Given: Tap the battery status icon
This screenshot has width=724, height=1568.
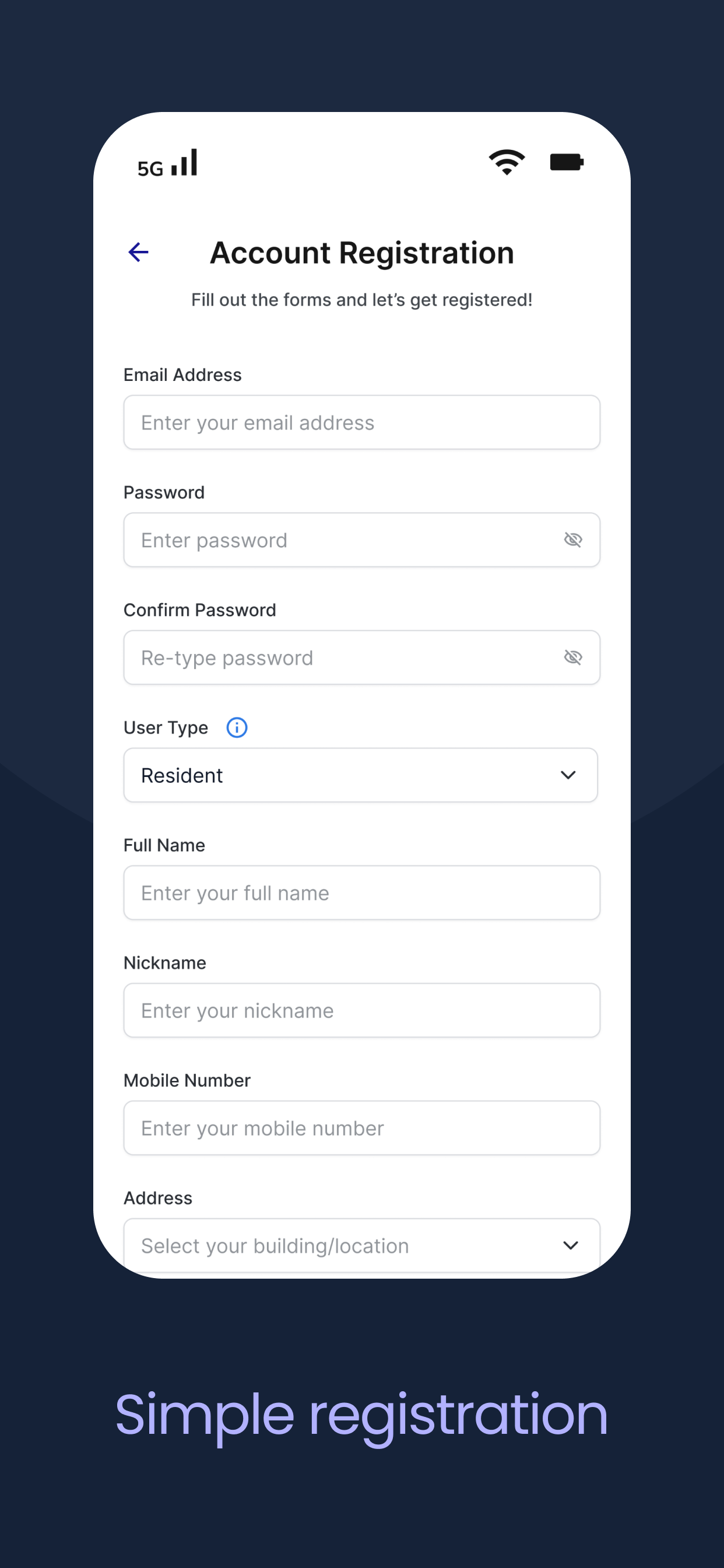Looking at the screenshot, I should pyautogui.click(x=567, y=162).
